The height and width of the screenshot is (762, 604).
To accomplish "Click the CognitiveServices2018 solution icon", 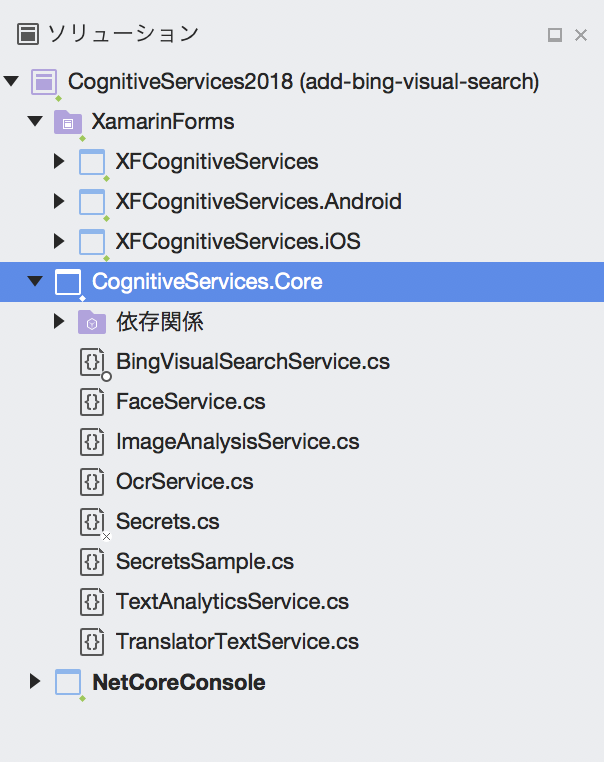I will [44, 82].
